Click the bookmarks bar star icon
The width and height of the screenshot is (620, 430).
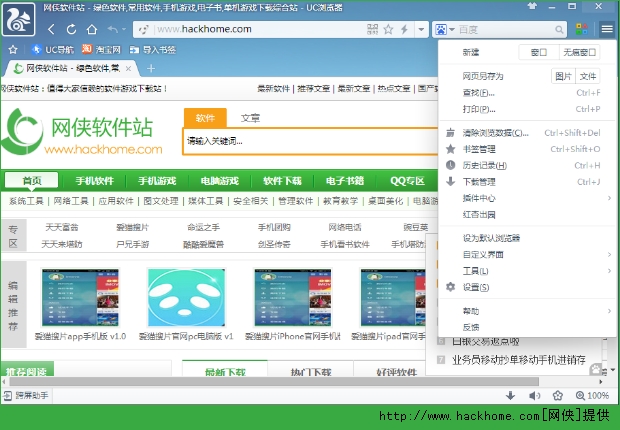(x=13, y=49)
